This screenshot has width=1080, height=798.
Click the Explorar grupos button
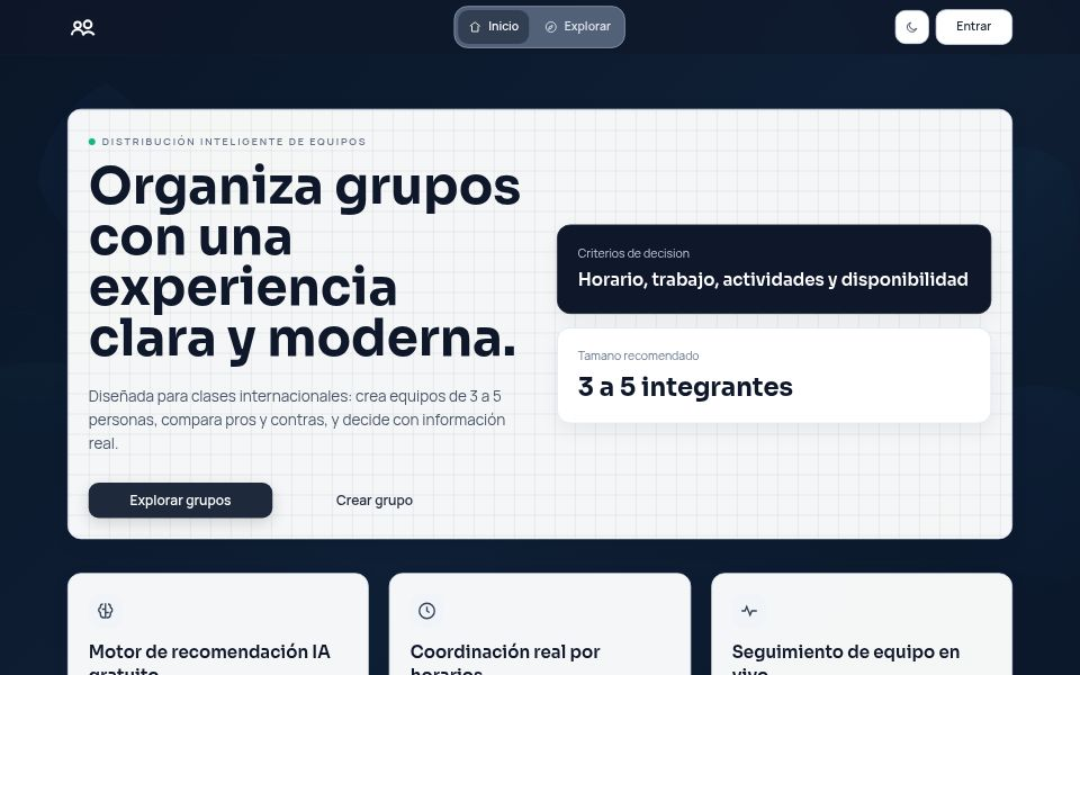(180, 501)
